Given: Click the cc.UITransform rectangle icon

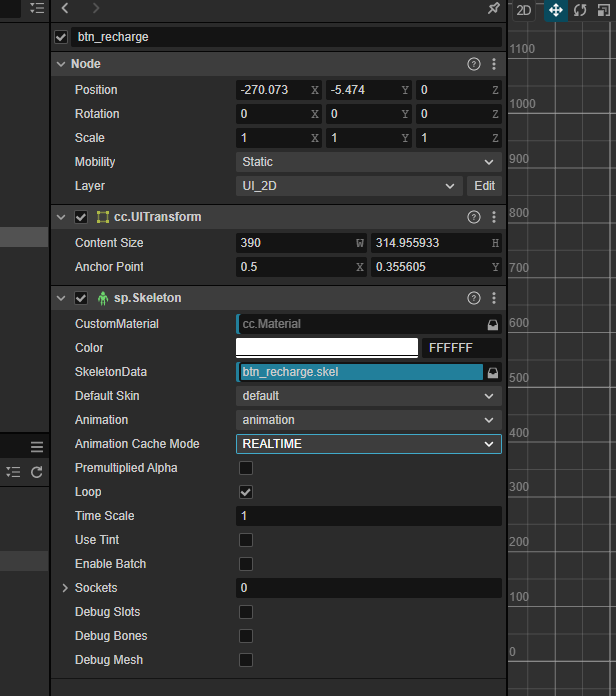Looking at the screenshot, I should pos(103,217).
